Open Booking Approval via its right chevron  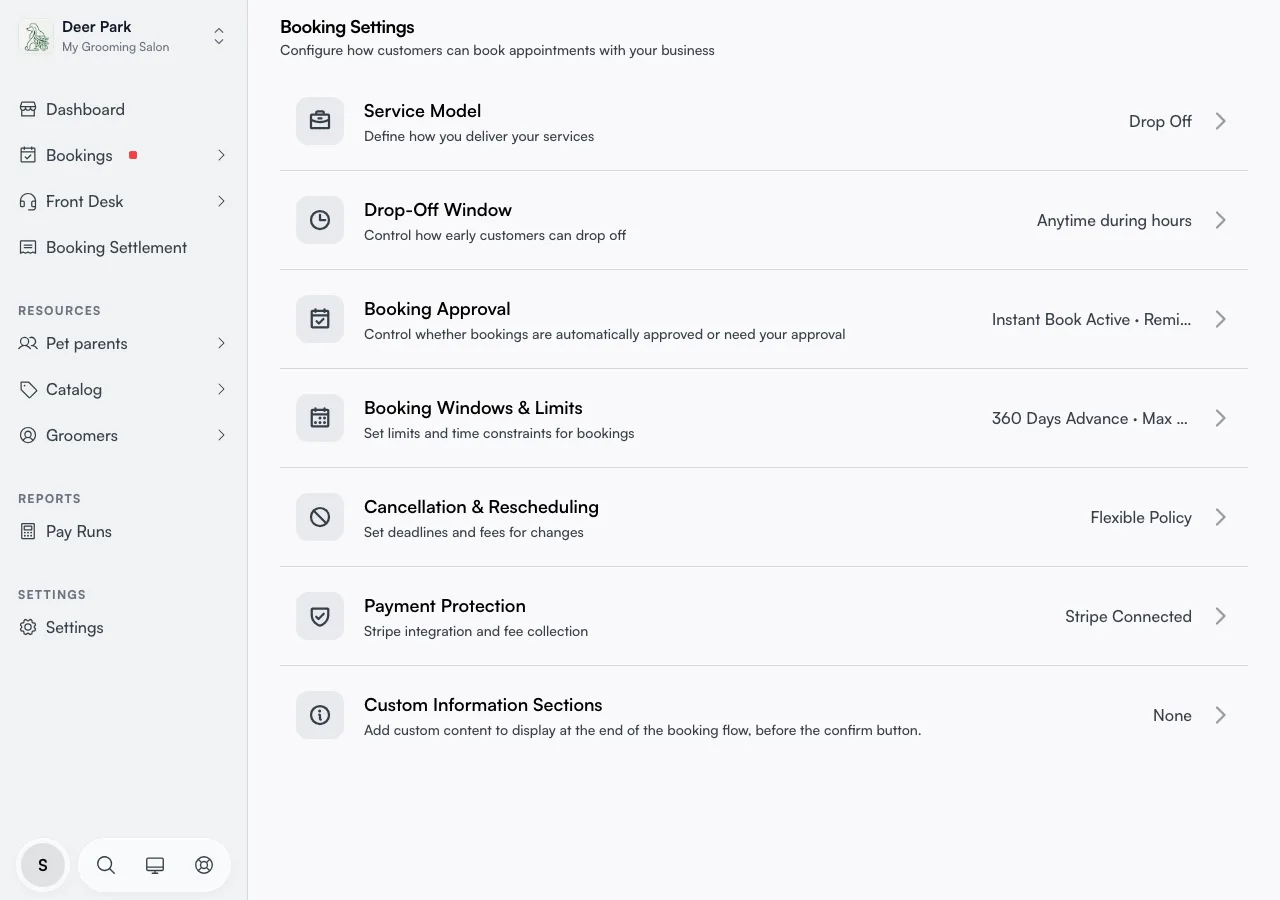click(1220, 319)
